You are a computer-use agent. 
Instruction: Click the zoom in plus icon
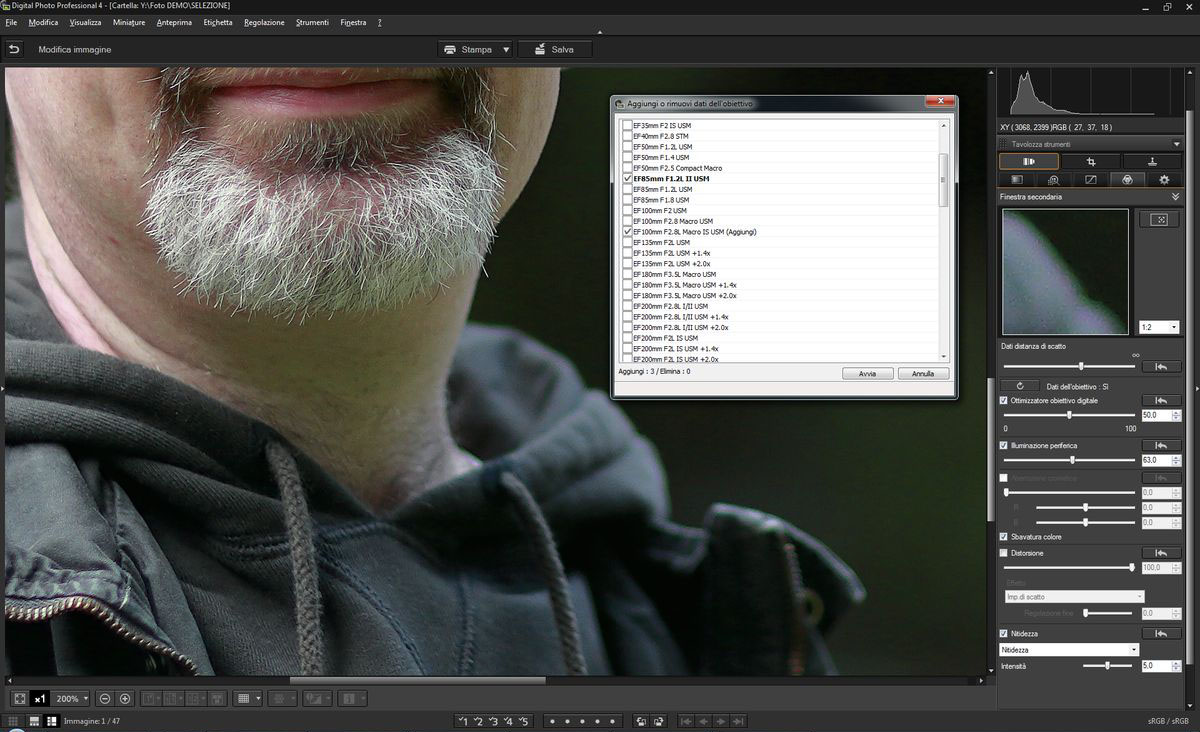coord(125,698)
